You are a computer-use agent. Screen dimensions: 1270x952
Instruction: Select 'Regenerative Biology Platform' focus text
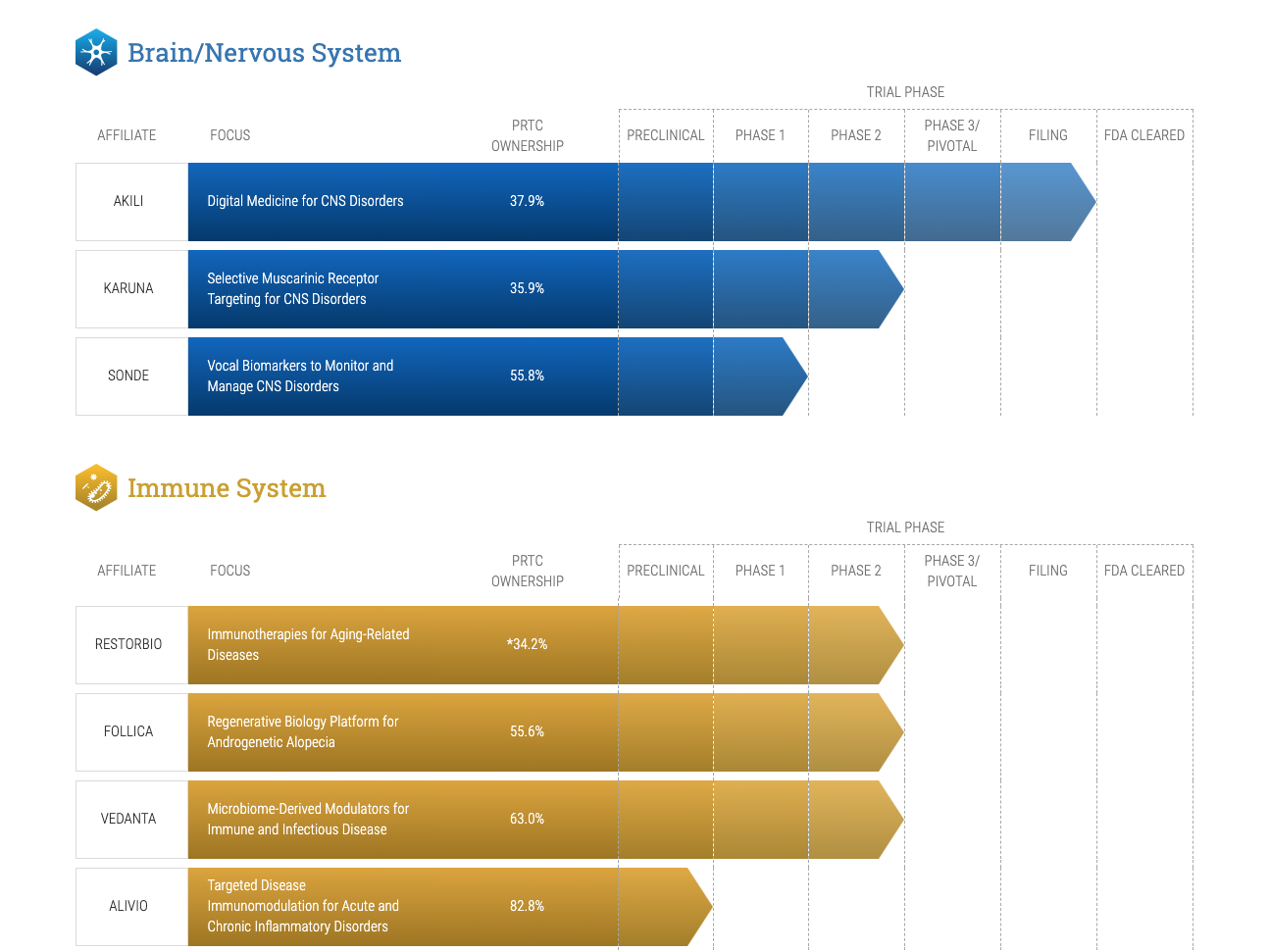[302, 731]
